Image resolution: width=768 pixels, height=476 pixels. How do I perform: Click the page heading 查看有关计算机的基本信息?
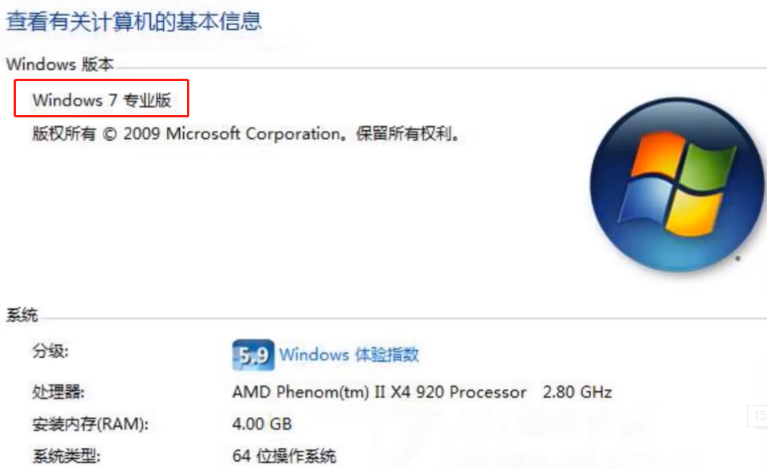tap(134, 20)
